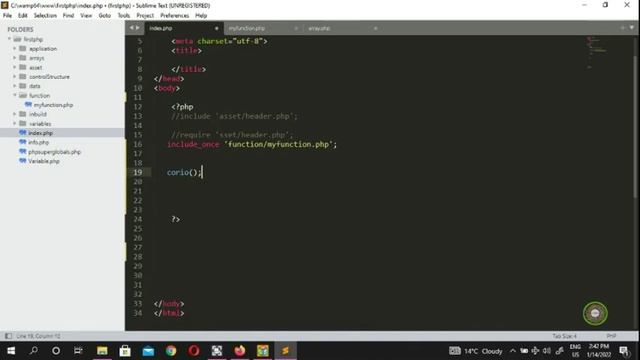Open info.php from the sidebar
The height and width of the screenshot is (360, 640).
pyautogui.click(x=38, y=142)
